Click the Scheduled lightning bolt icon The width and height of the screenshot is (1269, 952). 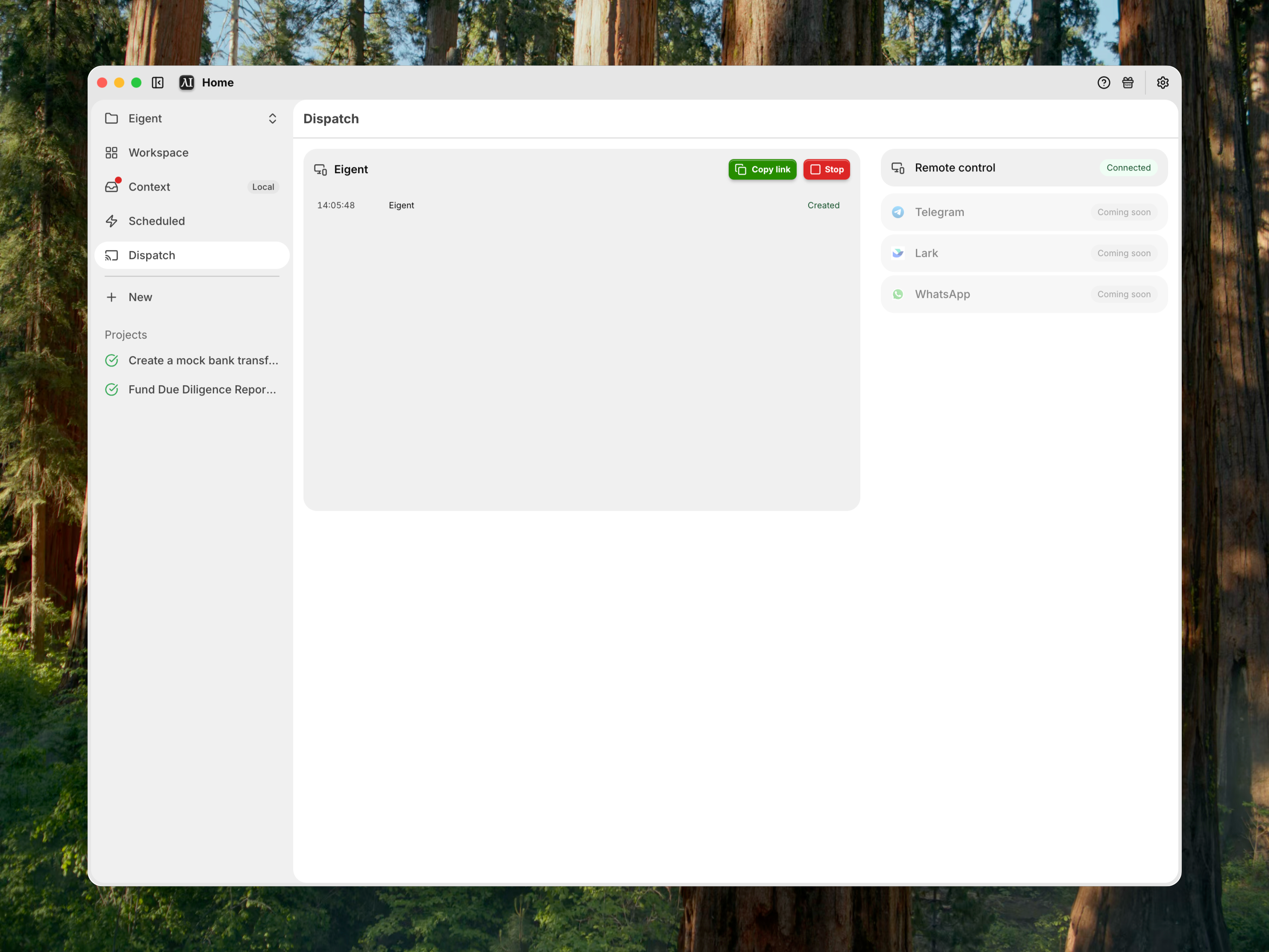(112, 221)
